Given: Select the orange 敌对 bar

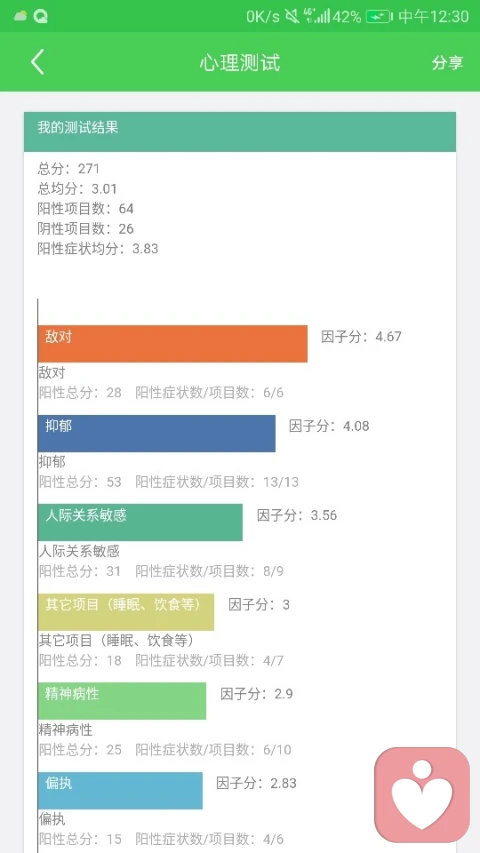Looking at the screenshot, I should 173,344.
